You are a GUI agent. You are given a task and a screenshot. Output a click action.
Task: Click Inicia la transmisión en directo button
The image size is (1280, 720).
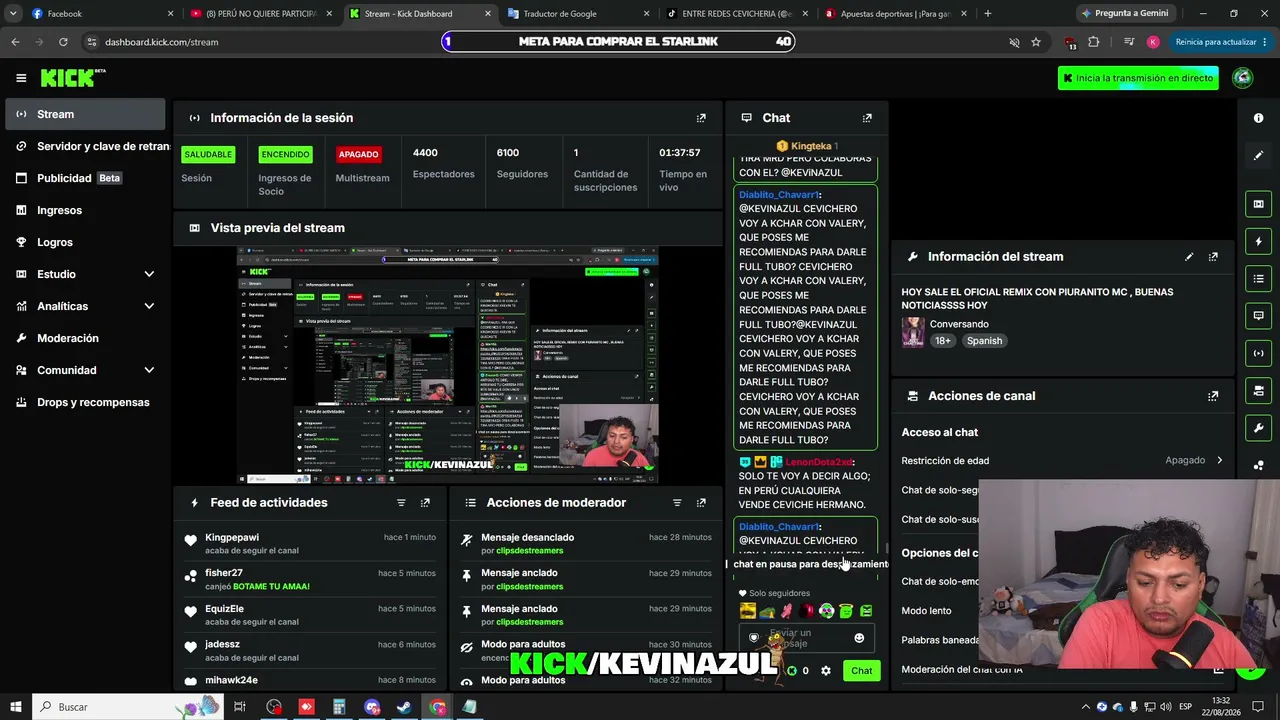point(1138,78)
